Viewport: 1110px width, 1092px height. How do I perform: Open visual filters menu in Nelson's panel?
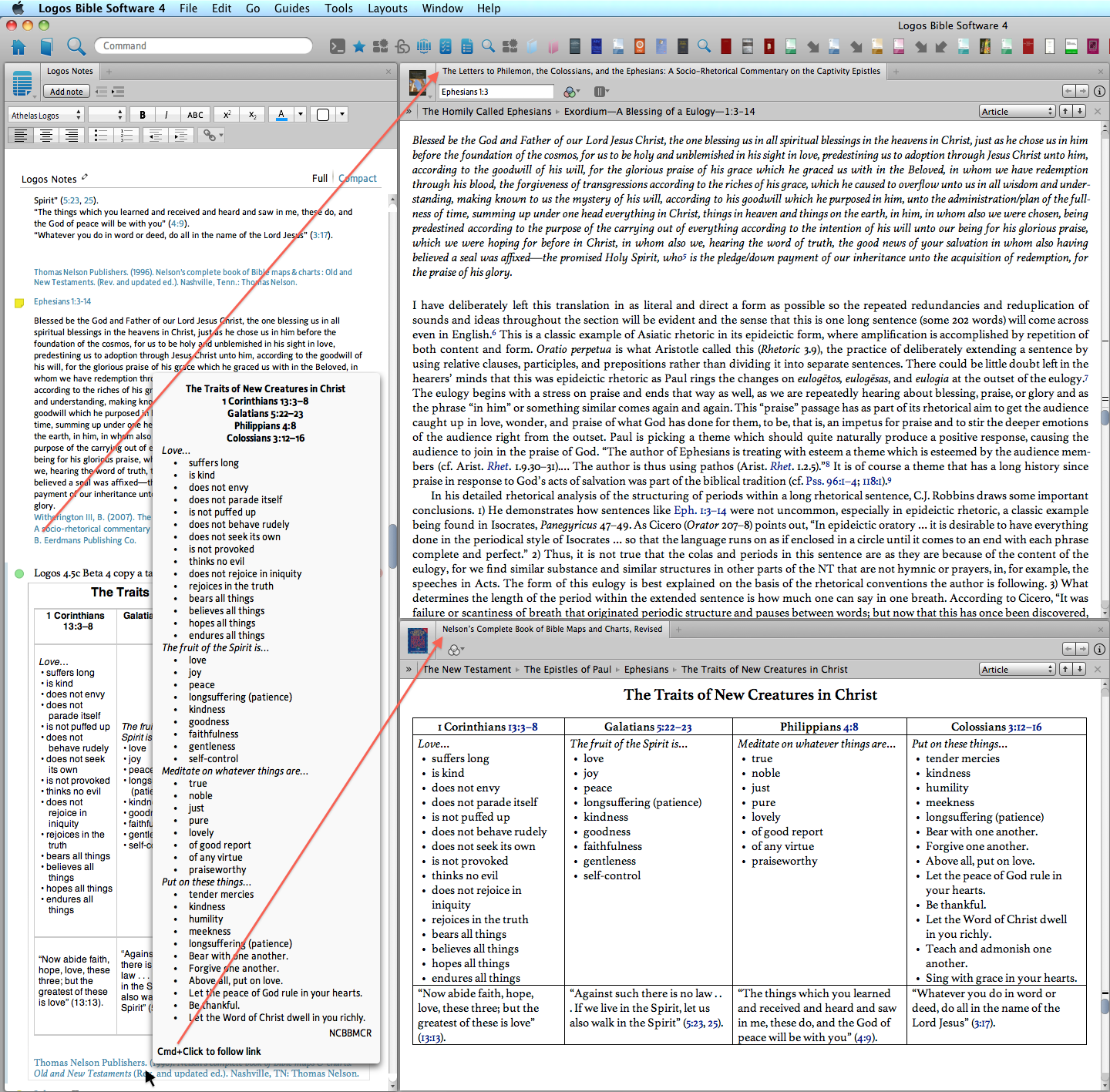coord(456,650)
